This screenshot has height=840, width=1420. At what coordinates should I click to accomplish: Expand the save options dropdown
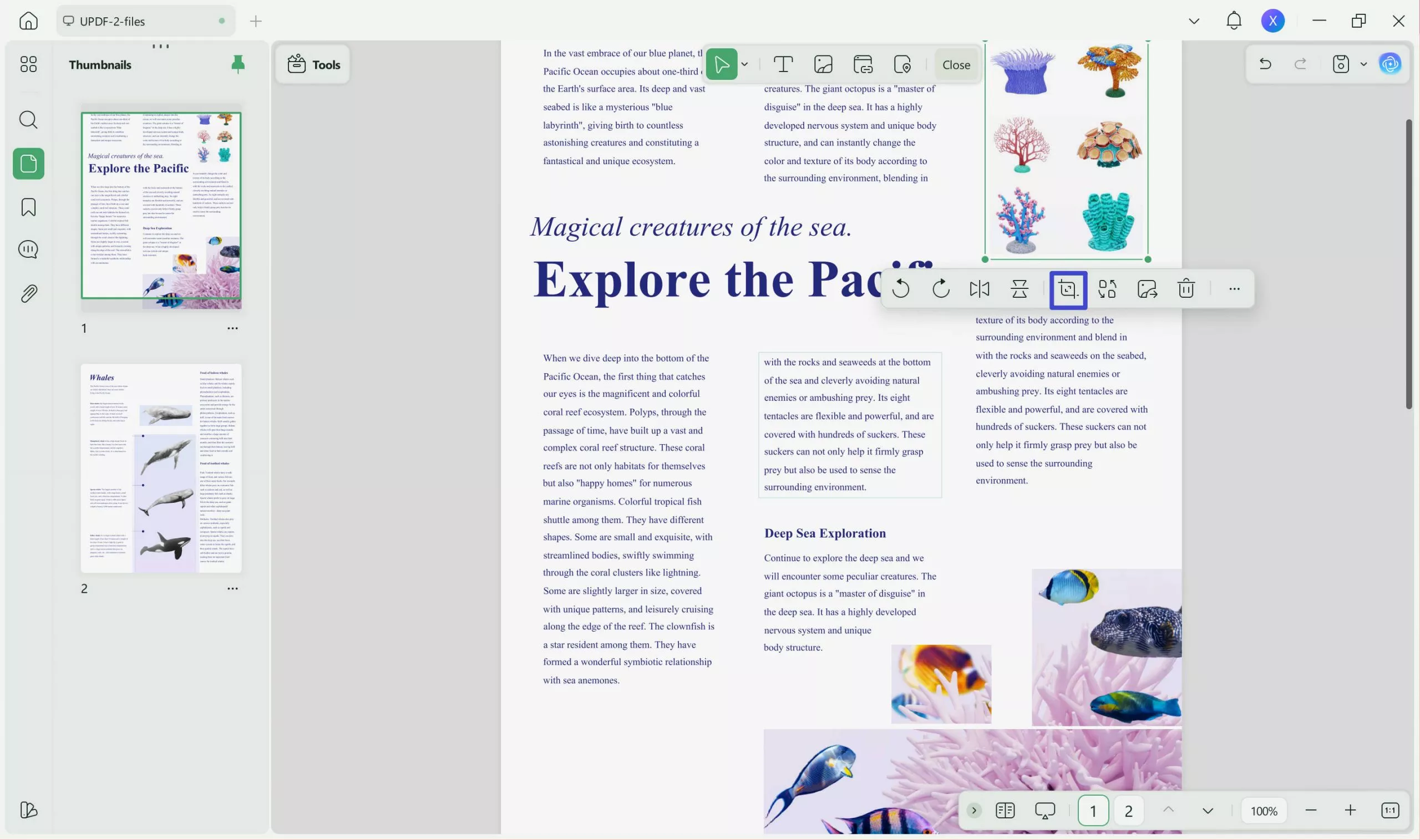coord(1363,64)
